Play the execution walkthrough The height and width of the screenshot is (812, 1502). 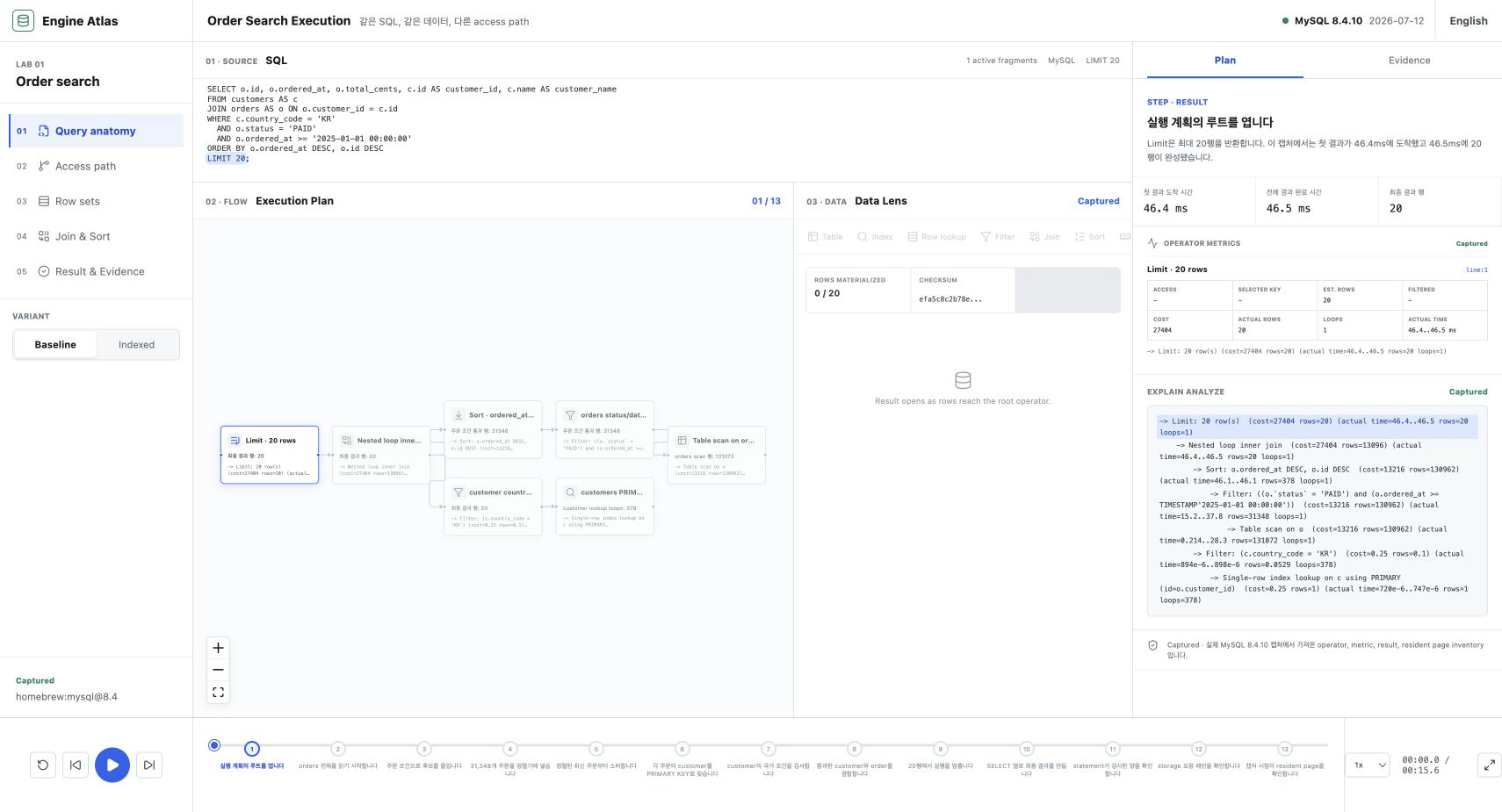tap(112, 765)
